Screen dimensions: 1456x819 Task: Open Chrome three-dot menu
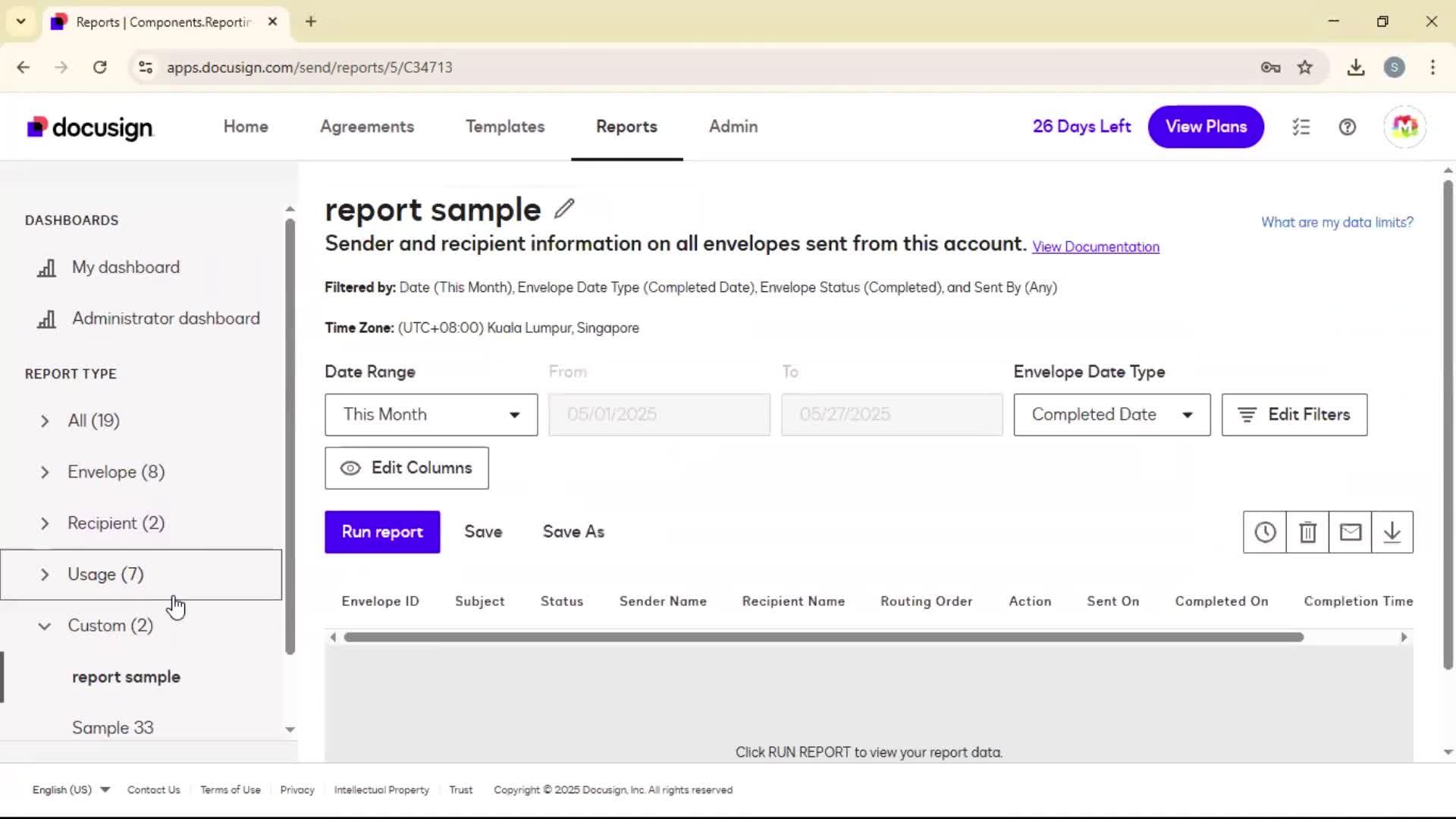point(1432,67)
